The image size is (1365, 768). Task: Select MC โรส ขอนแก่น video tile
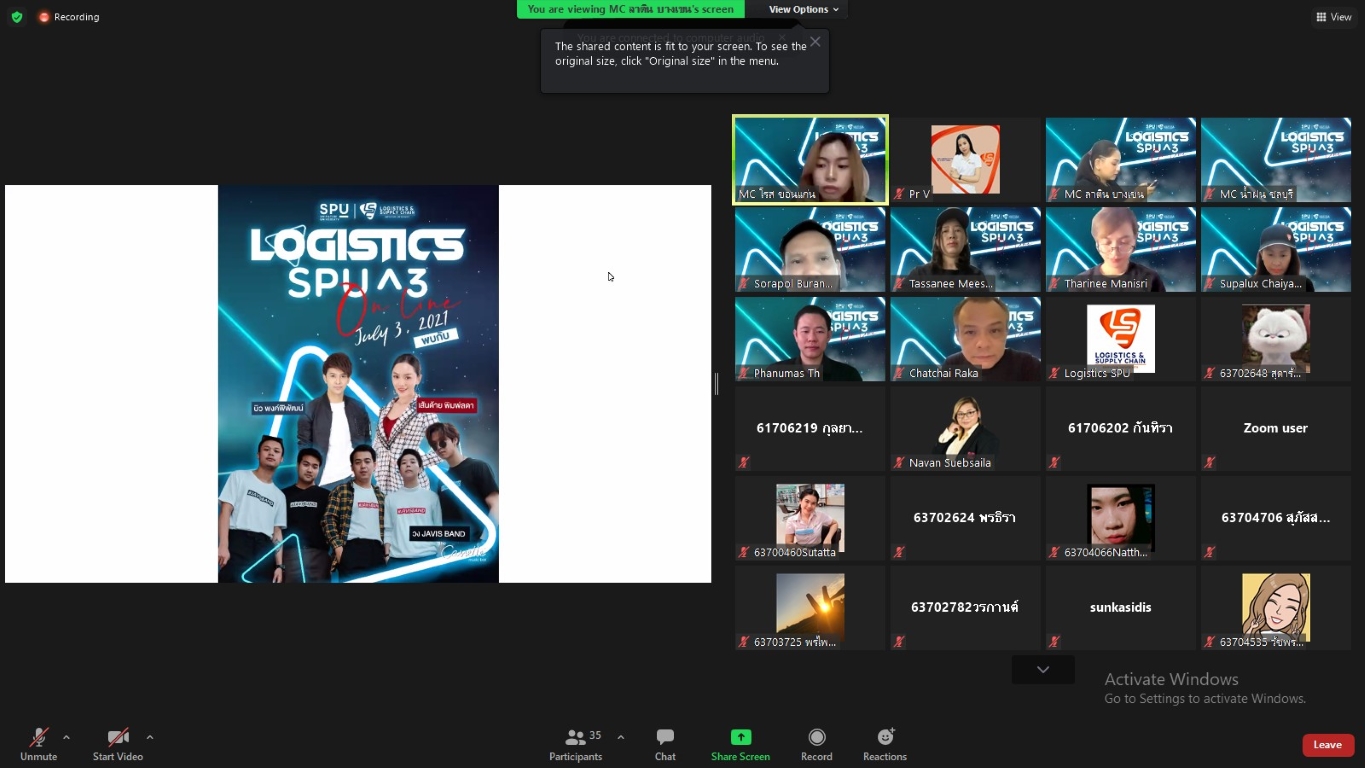[810, 160]
